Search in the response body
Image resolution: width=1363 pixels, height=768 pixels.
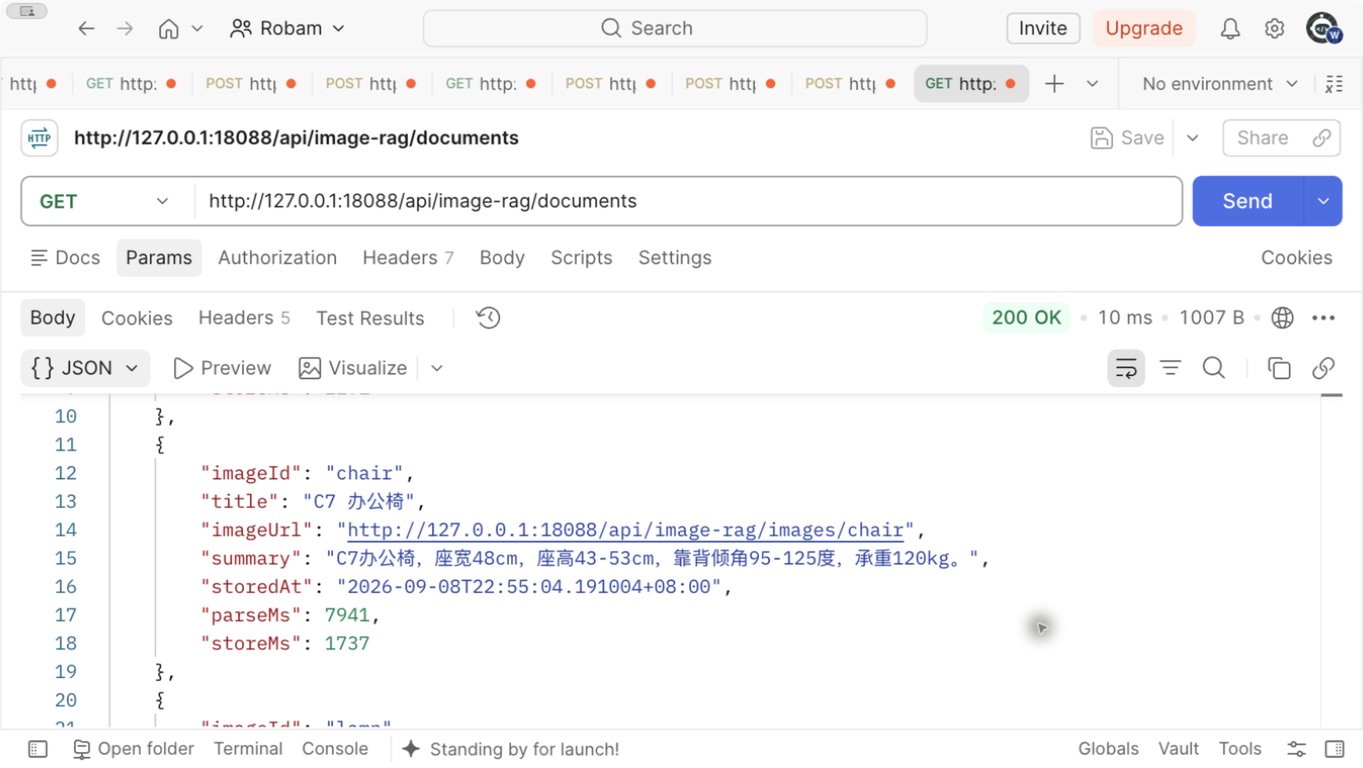1214,368
